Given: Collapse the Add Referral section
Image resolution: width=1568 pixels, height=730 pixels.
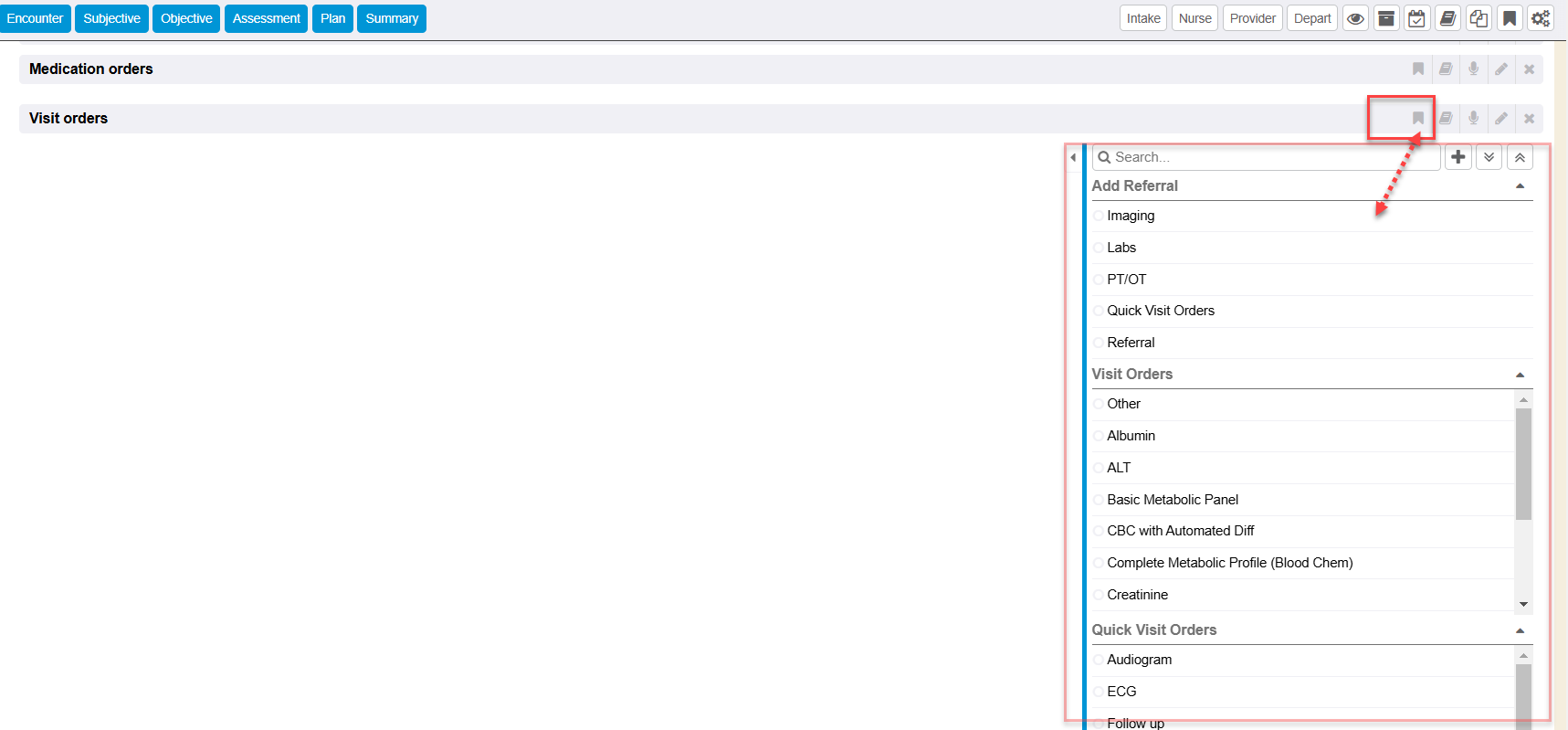Looking at the screenshot, I should point(1520,186).
